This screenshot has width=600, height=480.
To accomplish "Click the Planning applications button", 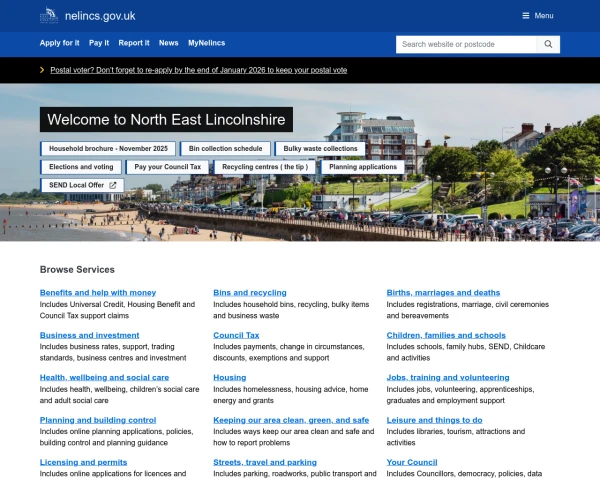I will 363,167.
